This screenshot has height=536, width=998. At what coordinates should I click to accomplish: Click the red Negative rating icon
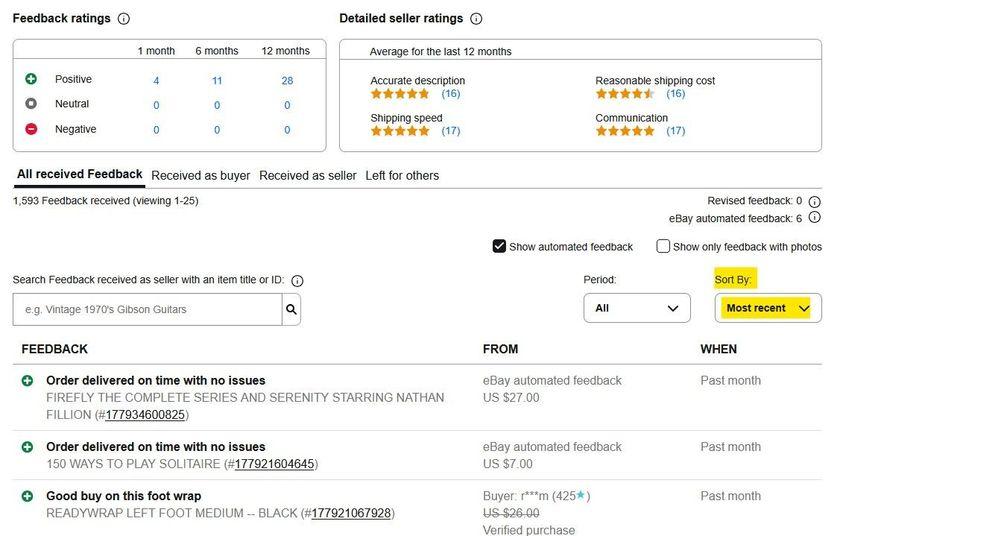tap(31, 129)
